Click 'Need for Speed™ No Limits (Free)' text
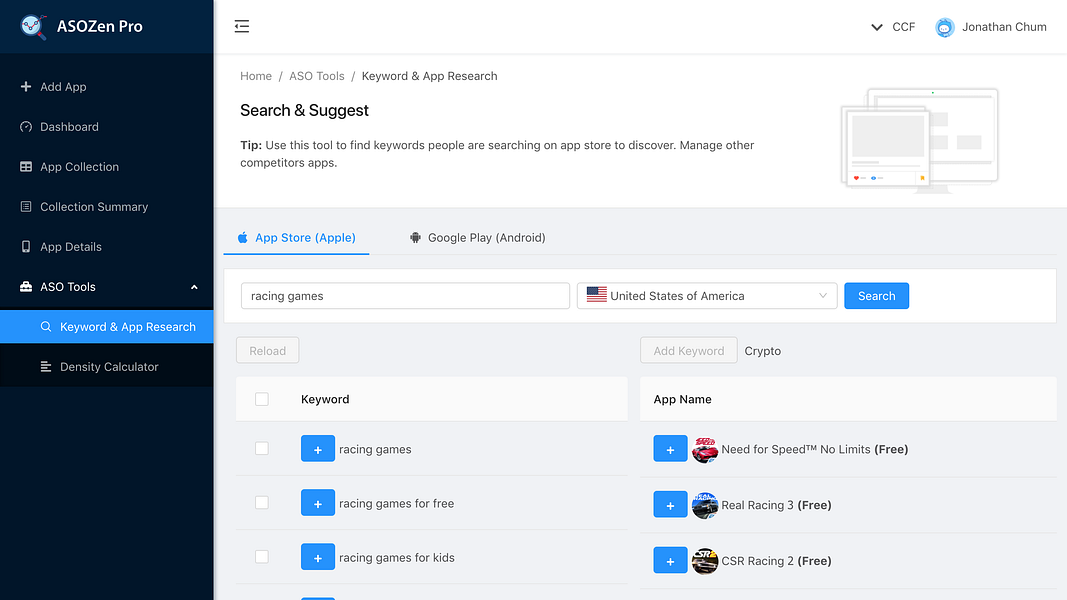The width and height of the screenshot is (1067, 600). point(815,449)
